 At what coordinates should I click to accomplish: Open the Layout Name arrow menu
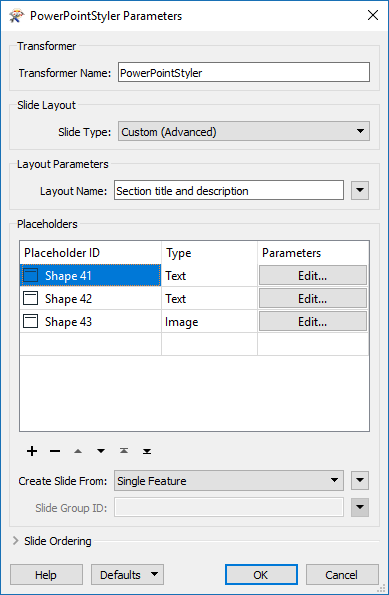tap(360, 190)
